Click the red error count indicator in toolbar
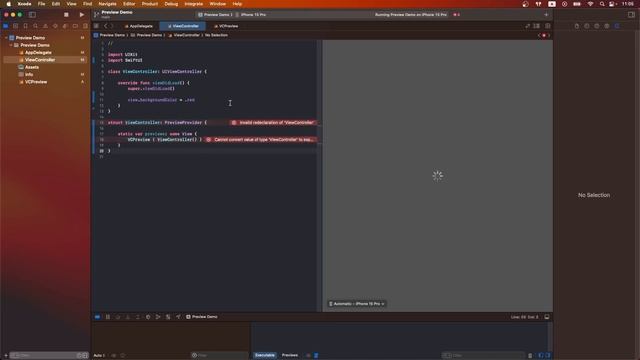 click(x=456, y=15)
